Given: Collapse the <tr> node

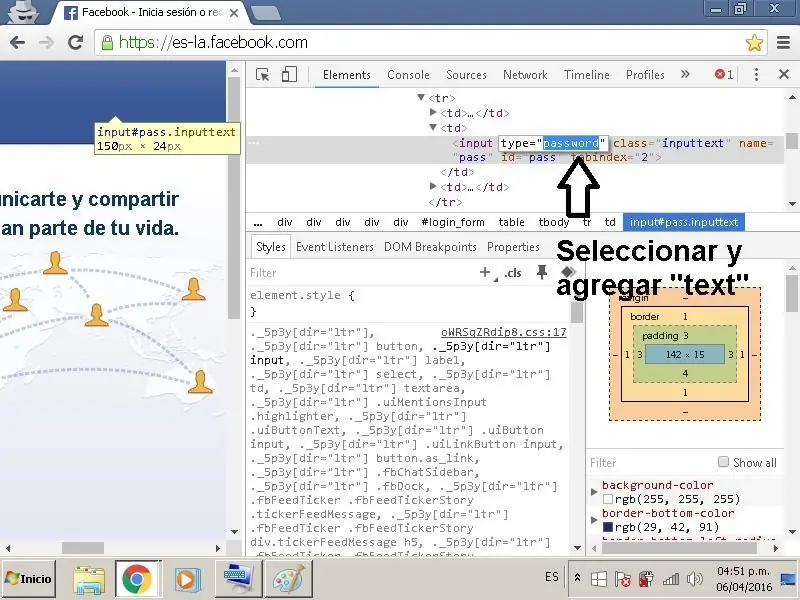Looking at the screenshot, I should coord(421,97).
